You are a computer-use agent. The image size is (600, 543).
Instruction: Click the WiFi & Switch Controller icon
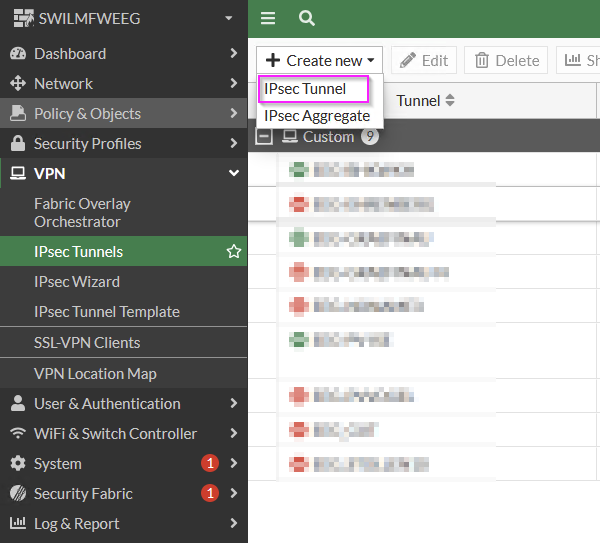point(17,434)
